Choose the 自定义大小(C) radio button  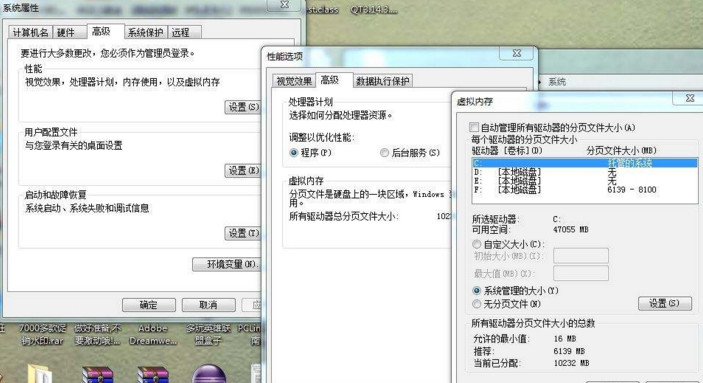[477, 244]
